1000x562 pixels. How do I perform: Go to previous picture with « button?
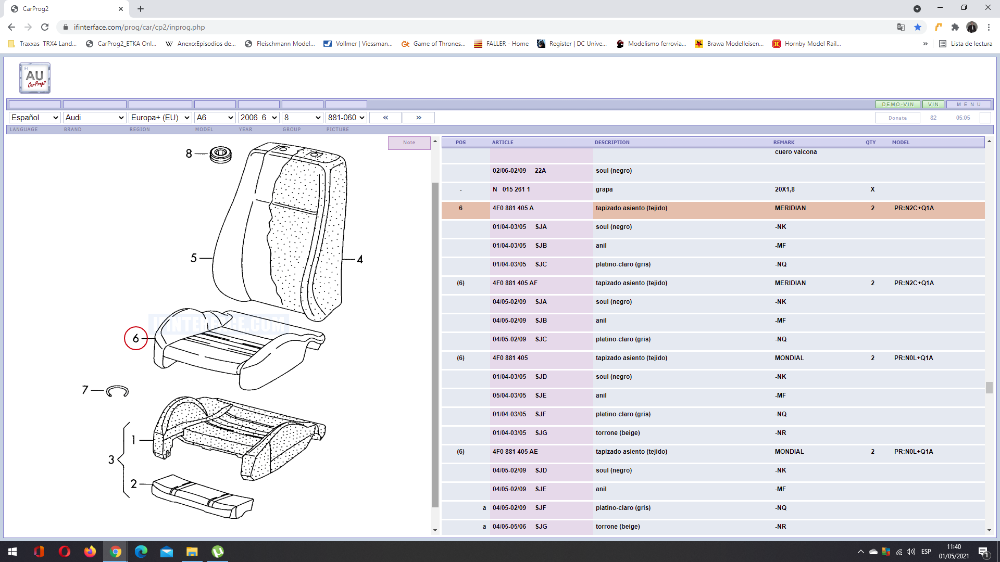pos(385,117)
